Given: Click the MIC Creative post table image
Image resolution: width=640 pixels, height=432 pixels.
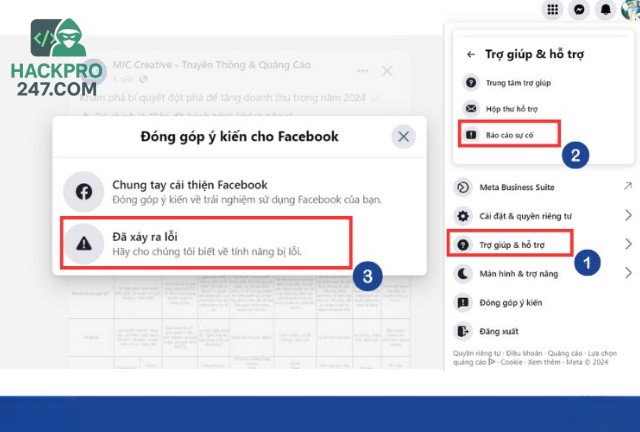Looking at the screenshot, I should [x=239, y=323].
